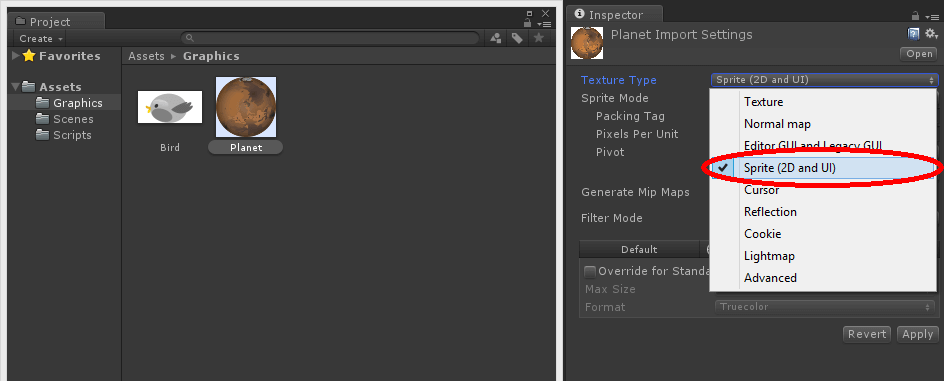Click the Open button in Inspector
The image size is (944, 381).
coord(919,54)
